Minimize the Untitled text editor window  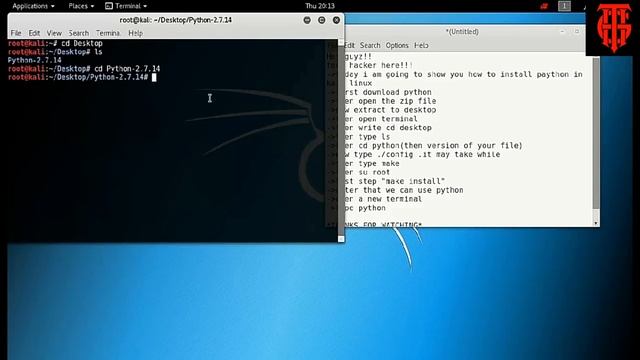tap(562, 31)
